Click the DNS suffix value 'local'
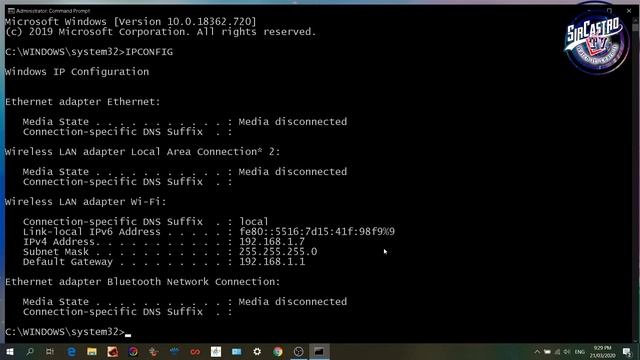The height and width of the screenshot is (360, 640). click(x=253, y=222)
